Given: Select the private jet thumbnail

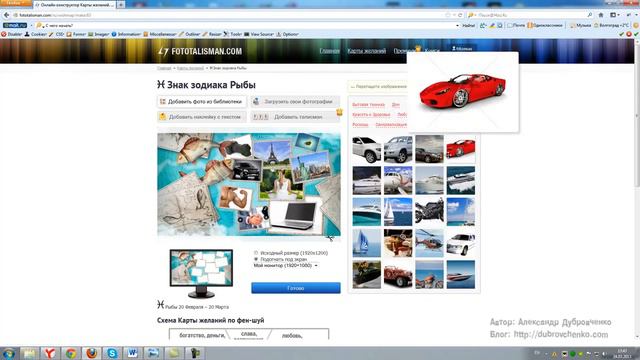Looking at the screenshot, I should [x=398, y=180].
